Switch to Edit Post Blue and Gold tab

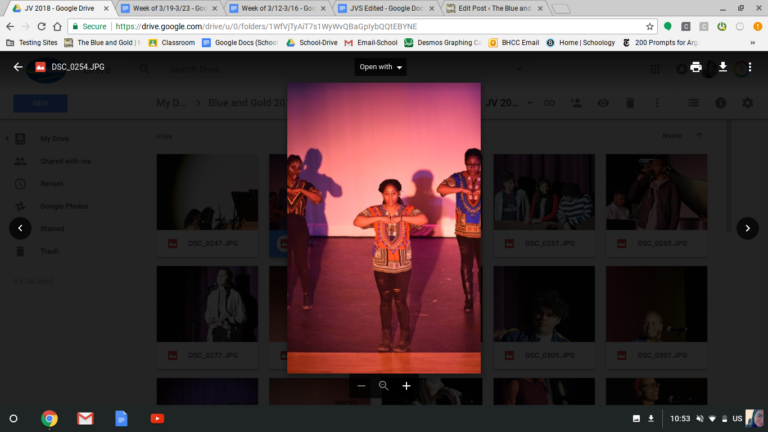(x=495, y=8)
